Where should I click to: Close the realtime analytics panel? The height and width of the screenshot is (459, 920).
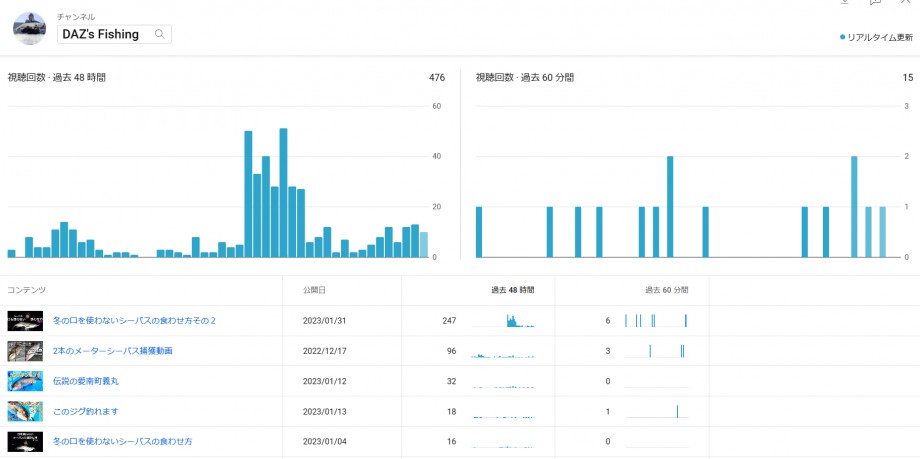pos(906,3)
